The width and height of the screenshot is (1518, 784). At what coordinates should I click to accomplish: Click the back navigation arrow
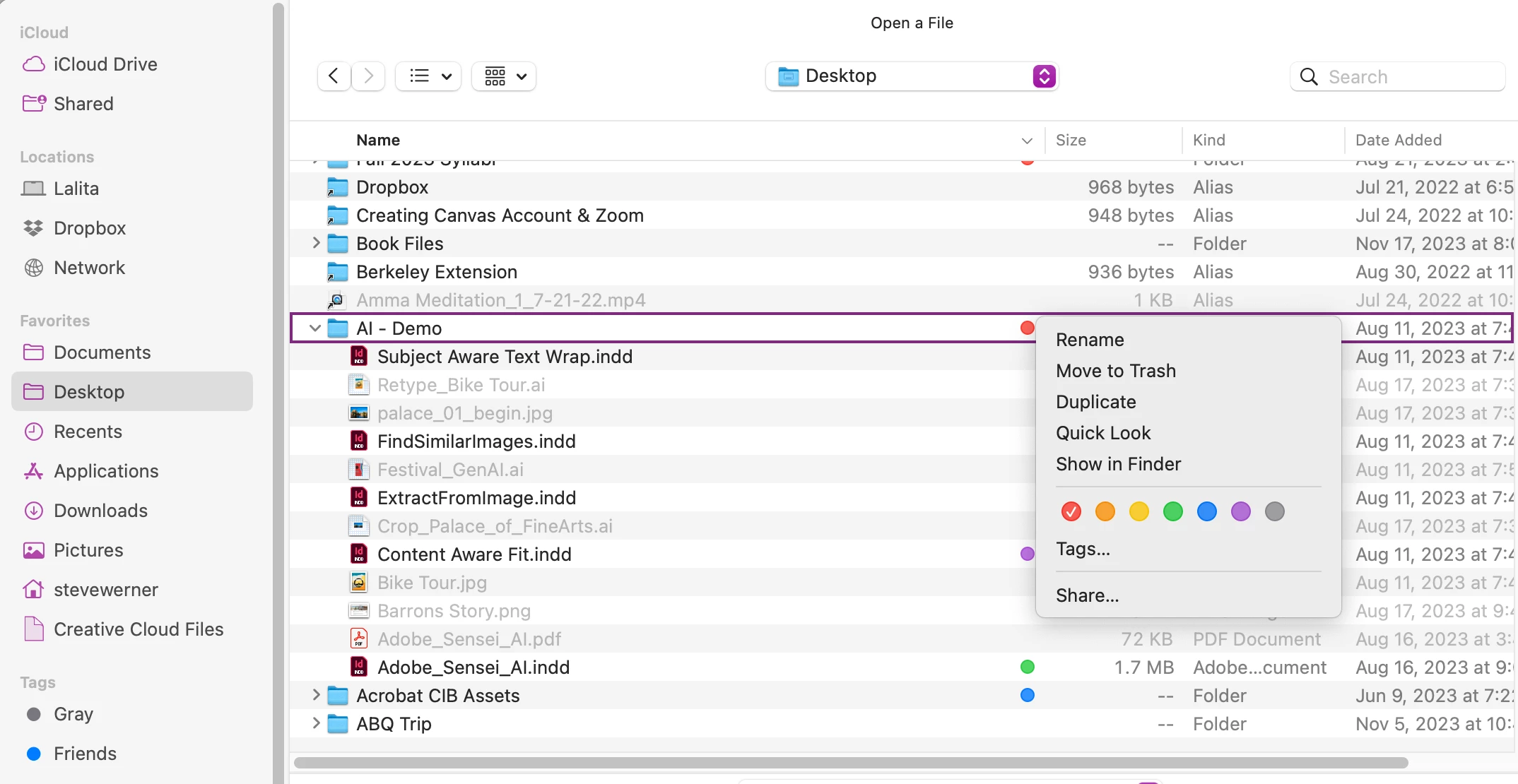[x=334, y=76]
